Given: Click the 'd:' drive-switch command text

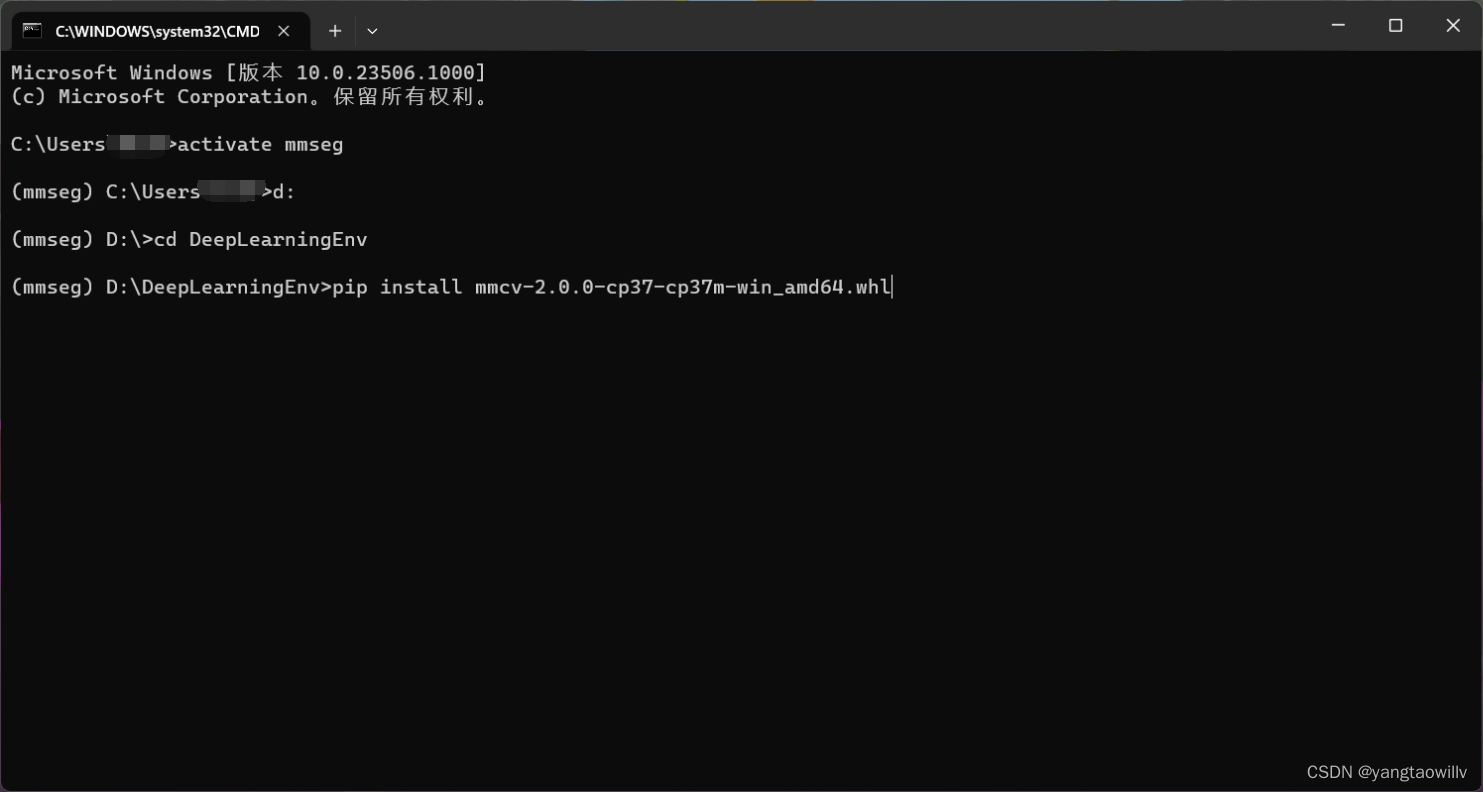Looking at the screenshot, I should (280, 191).
